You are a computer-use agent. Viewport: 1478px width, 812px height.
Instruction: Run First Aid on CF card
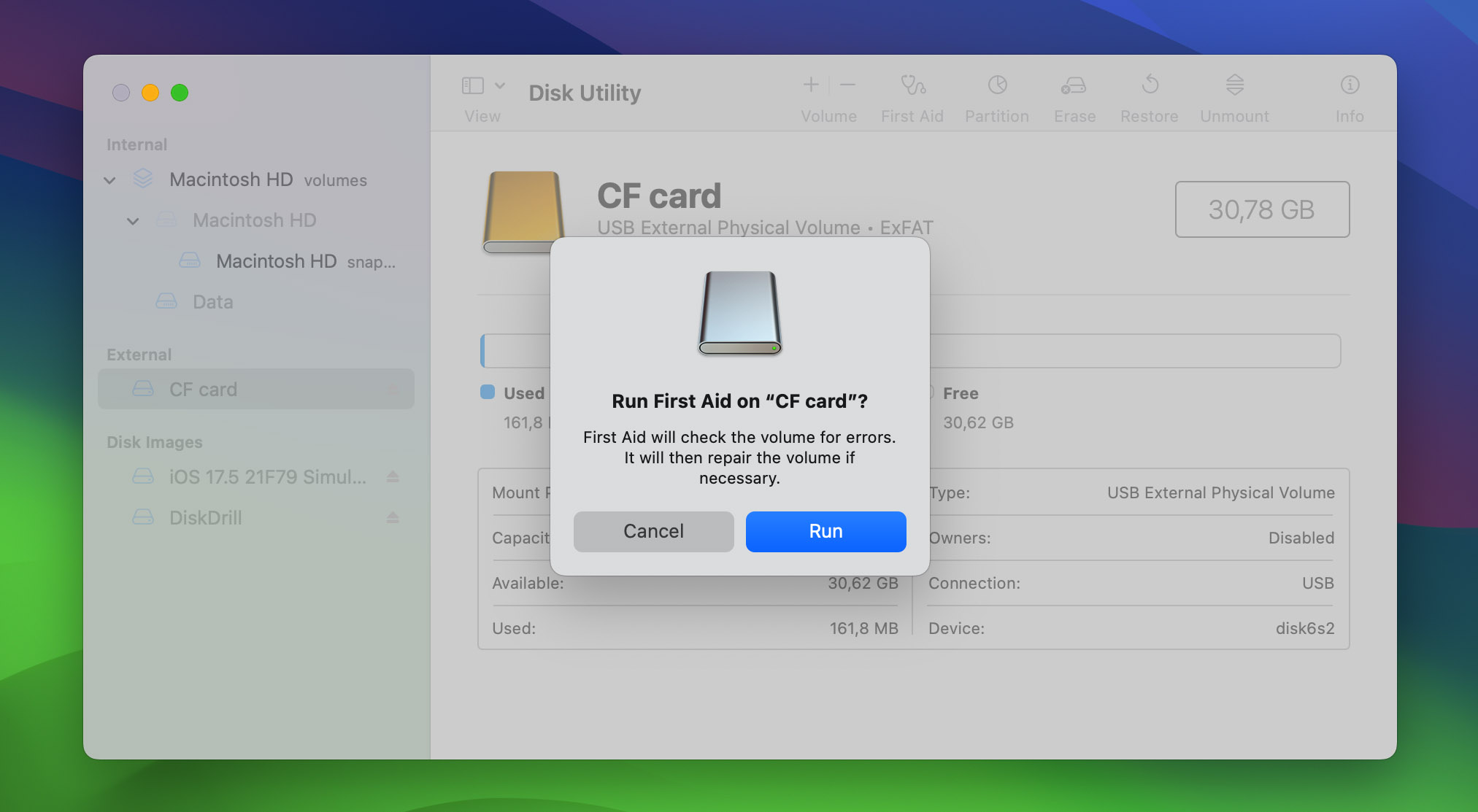(x=825, y=531)
